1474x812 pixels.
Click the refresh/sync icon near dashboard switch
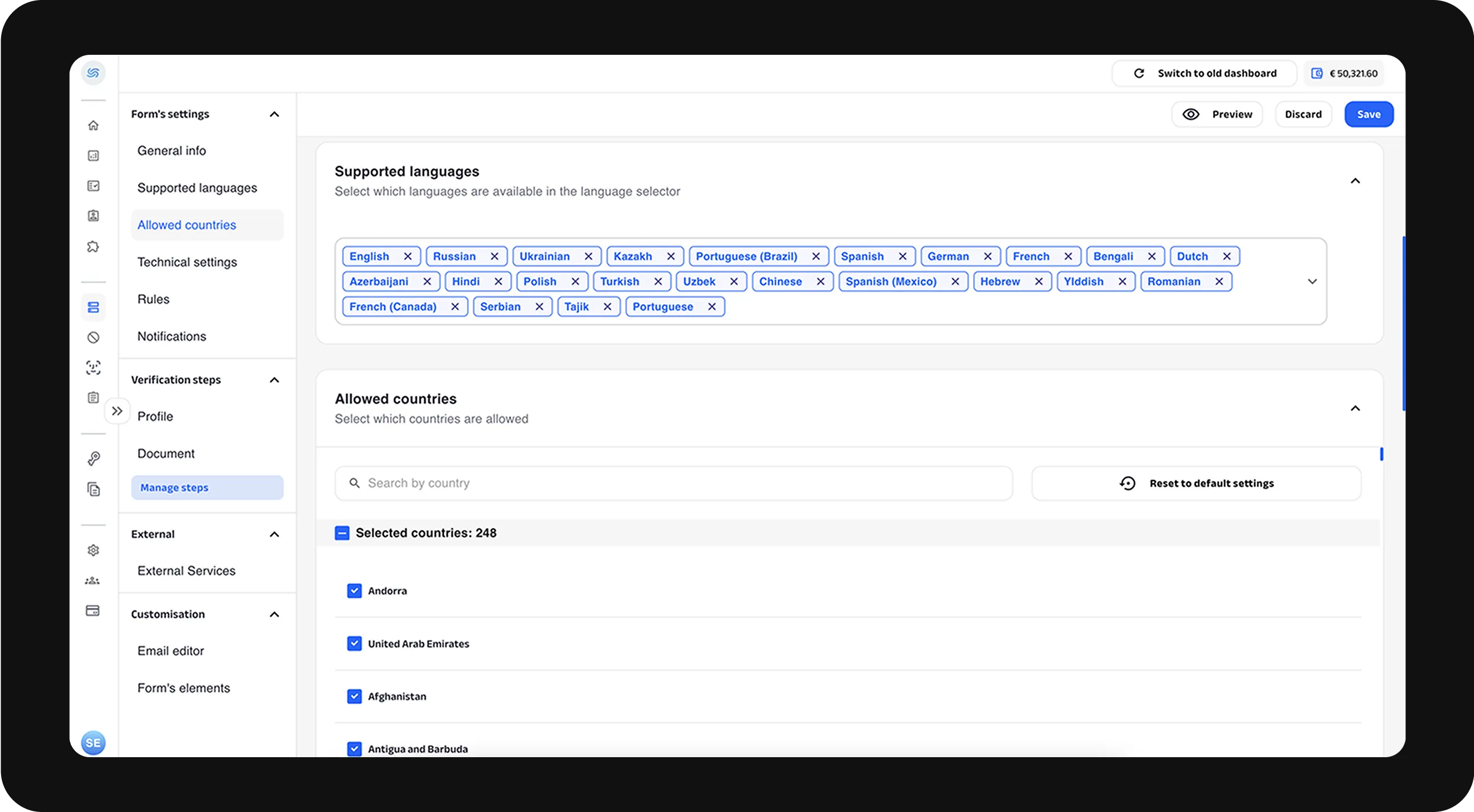tap(1139, 72)
